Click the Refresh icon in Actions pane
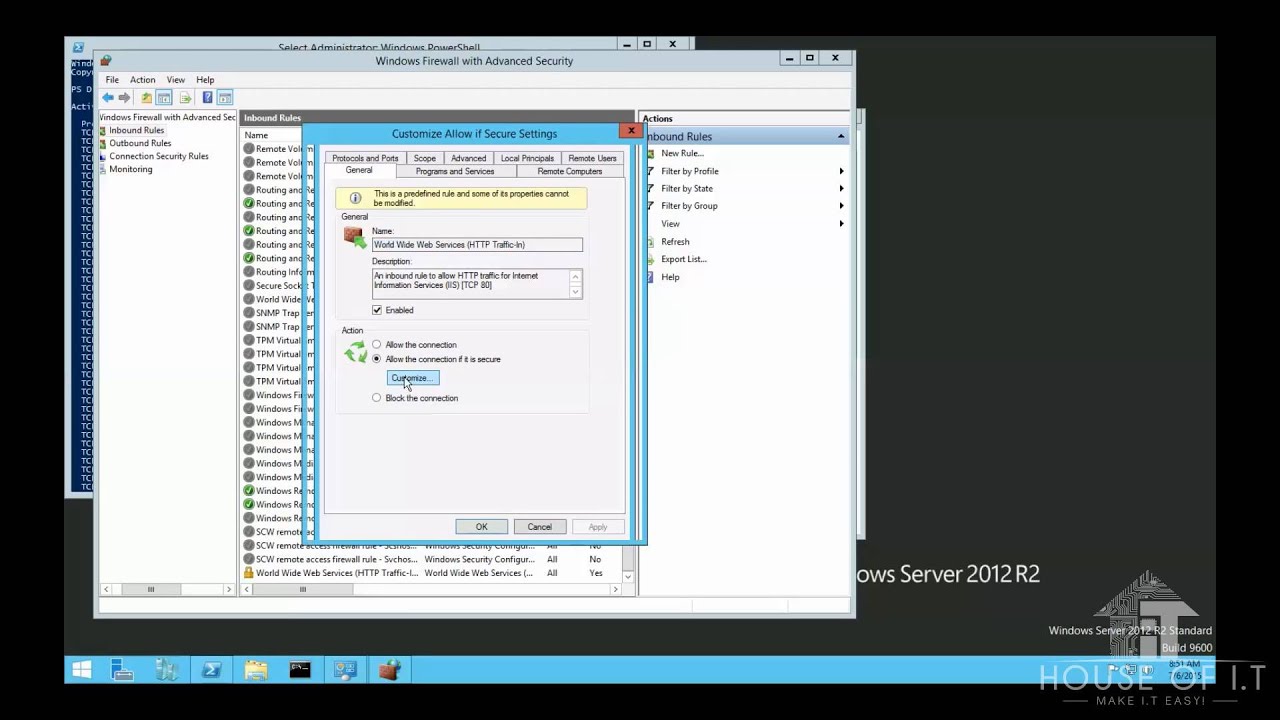1280x720 pixels. tap(650, 241)
